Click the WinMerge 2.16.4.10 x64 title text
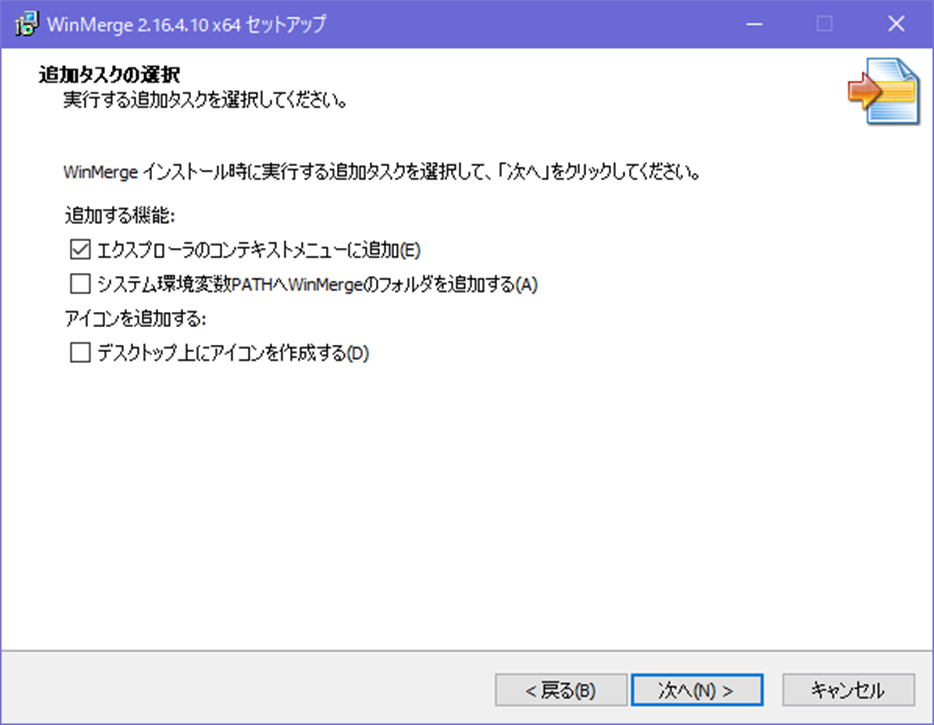 click(186, 24)
